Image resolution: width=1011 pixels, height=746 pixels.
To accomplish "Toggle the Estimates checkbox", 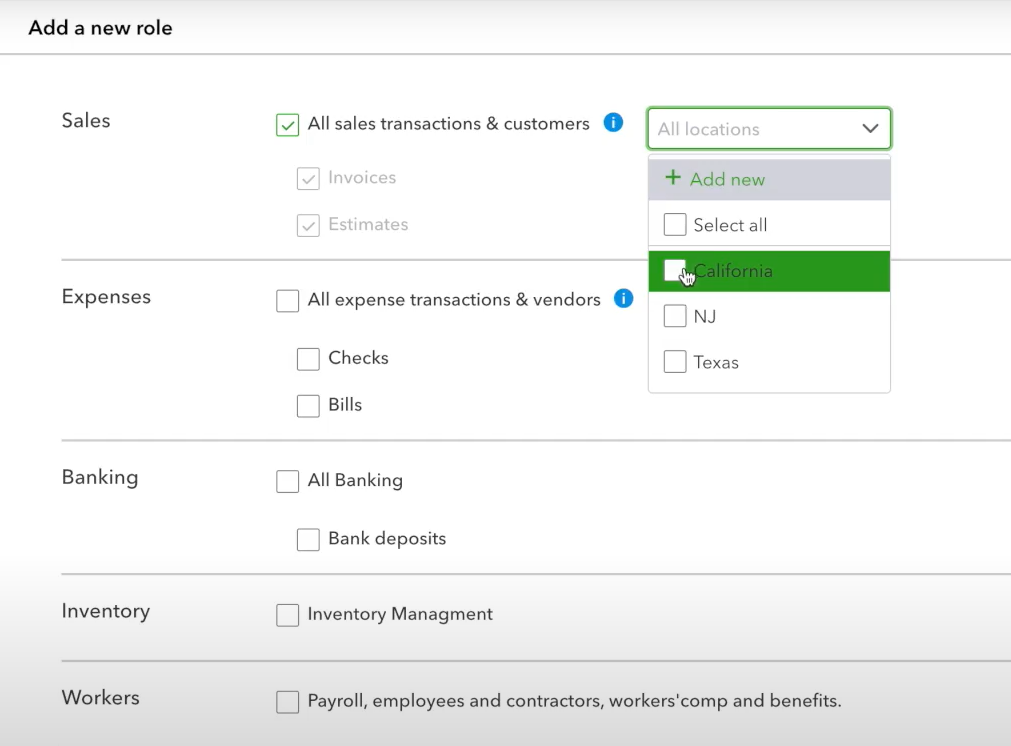I will (308, 225).
